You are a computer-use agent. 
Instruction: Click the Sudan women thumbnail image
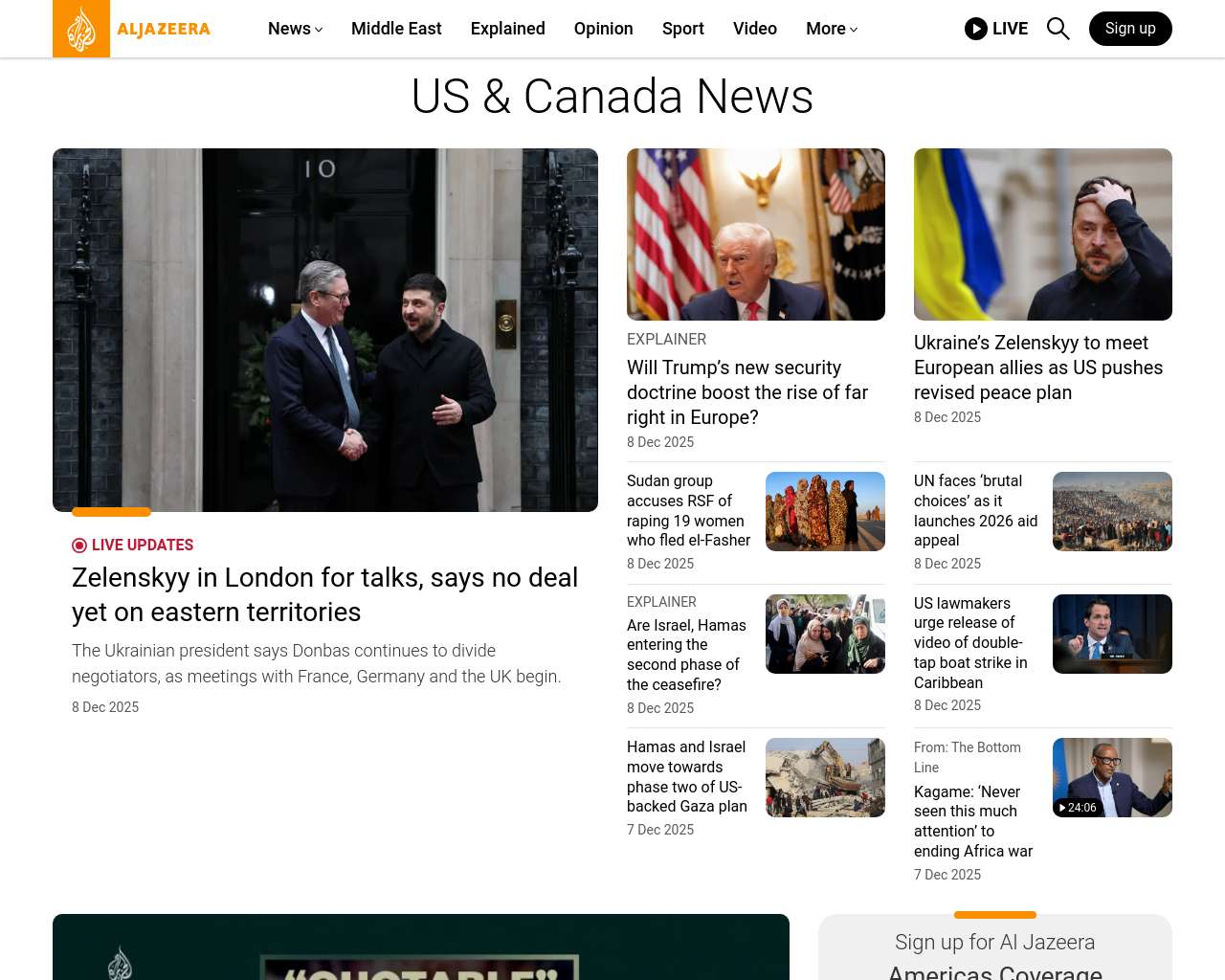825,511
